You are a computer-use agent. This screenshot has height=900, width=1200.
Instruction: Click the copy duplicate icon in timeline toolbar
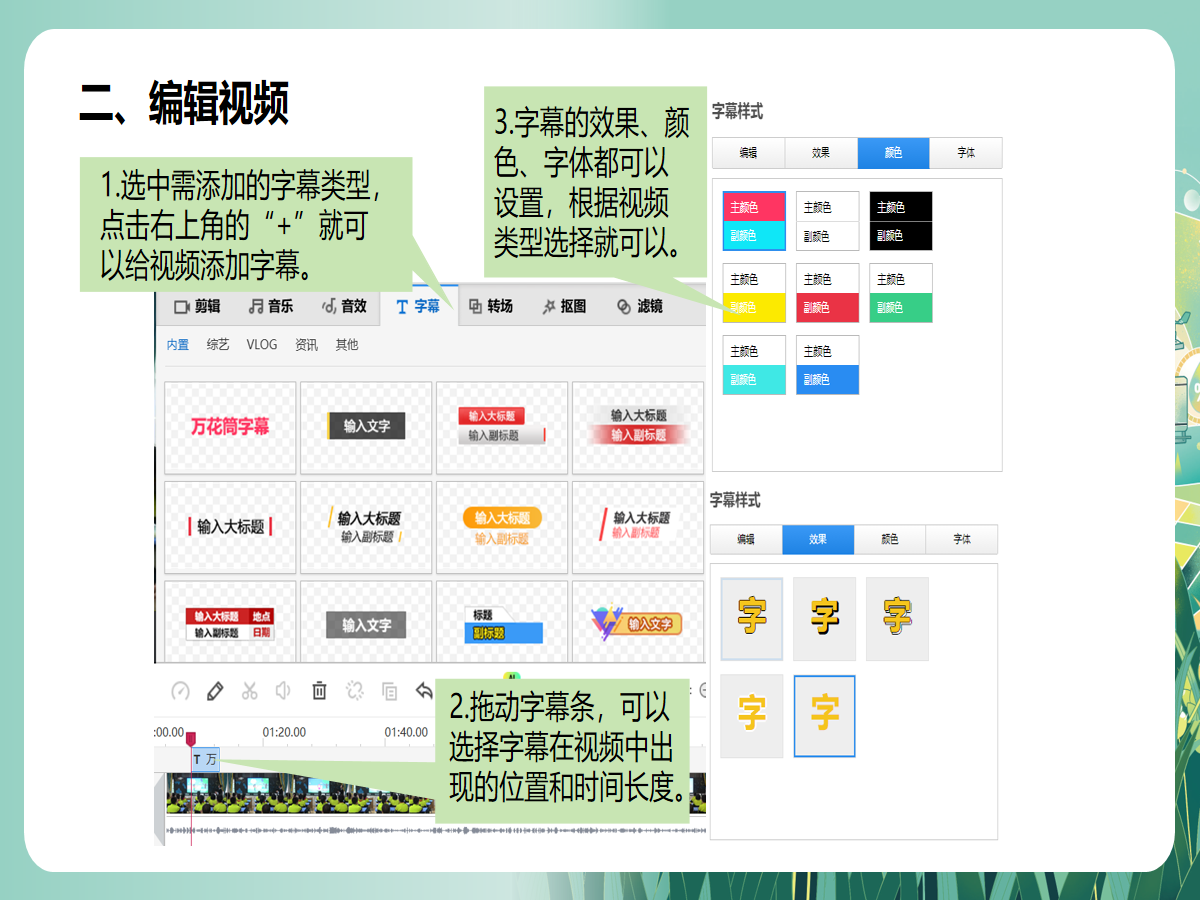pyautogui.click(x=389, y=691)
